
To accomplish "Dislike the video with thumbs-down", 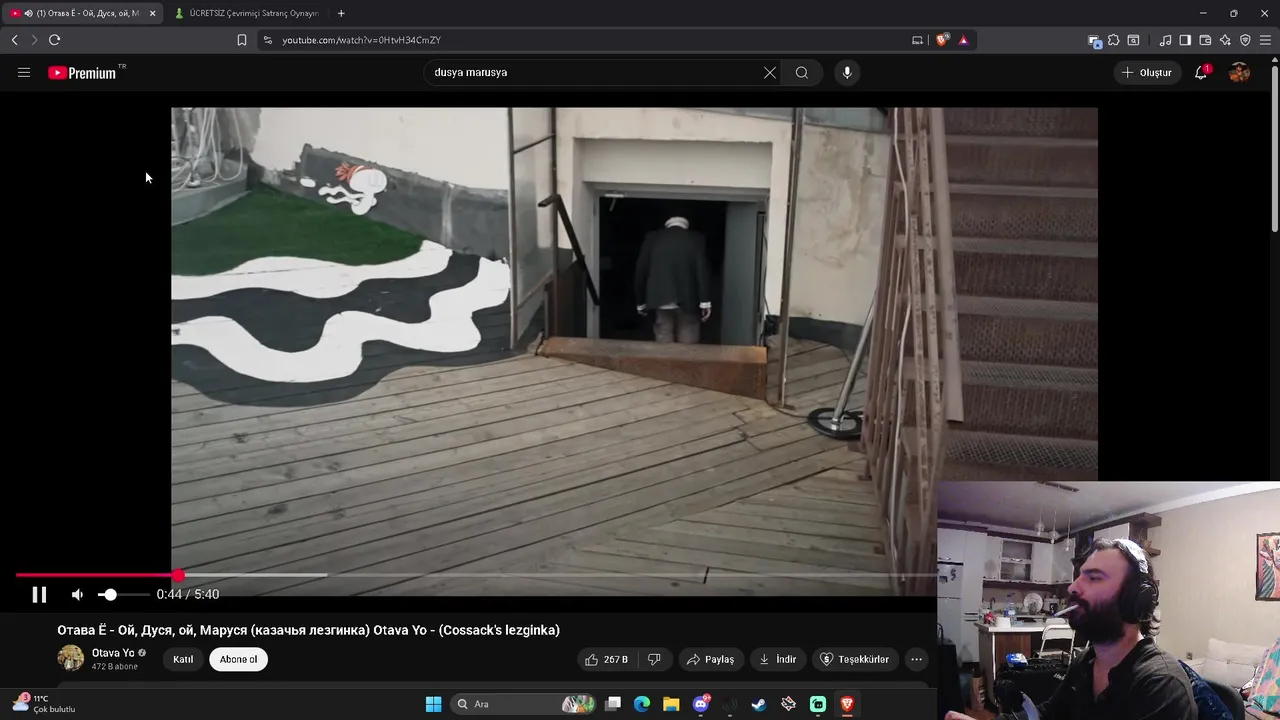I will point(654,659).
